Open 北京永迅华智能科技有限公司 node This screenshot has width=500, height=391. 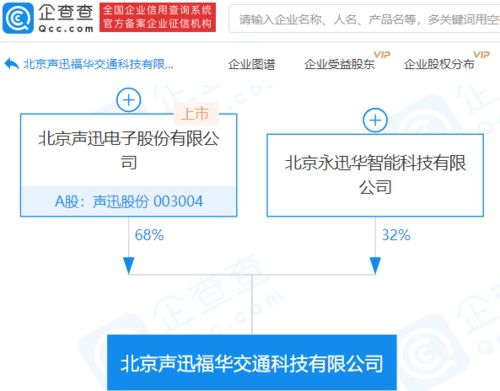click(x=375, y=175)
